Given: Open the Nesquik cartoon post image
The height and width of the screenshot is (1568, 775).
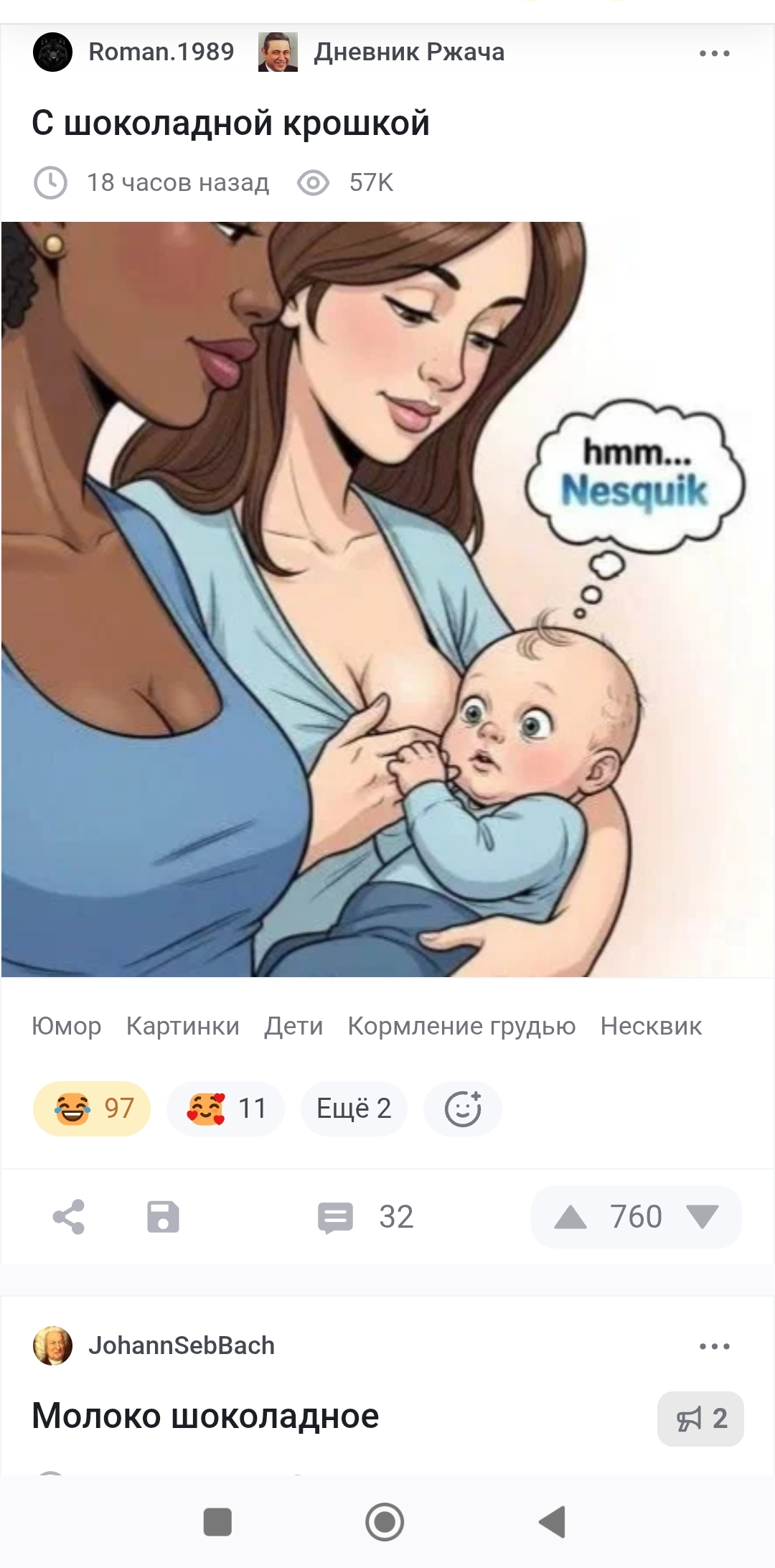Looking at the screenshot, I should 387,599.
